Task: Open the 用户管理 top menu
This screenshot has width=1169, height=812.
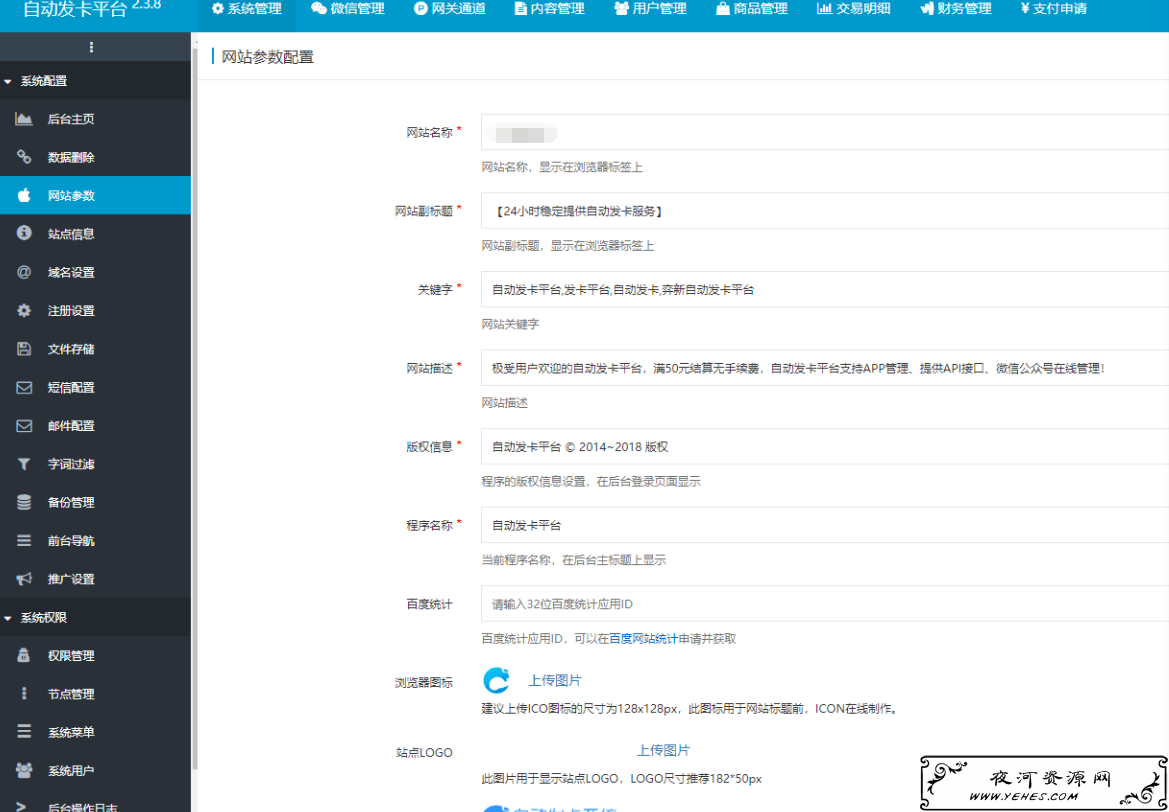Action: (x=650, y=9)
